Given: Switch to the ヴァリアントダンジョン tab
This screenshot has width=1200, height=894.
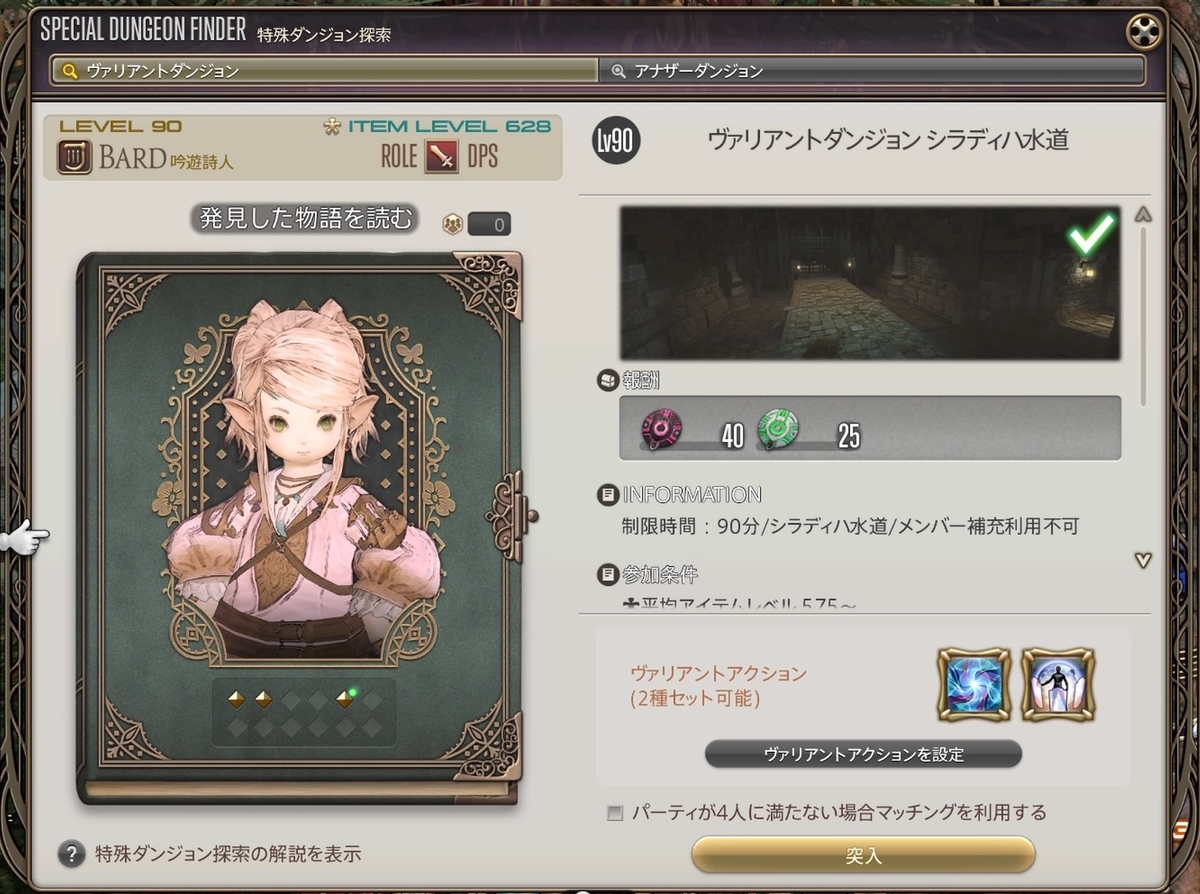Looking at the screenshot, I should tap(325, 71).
